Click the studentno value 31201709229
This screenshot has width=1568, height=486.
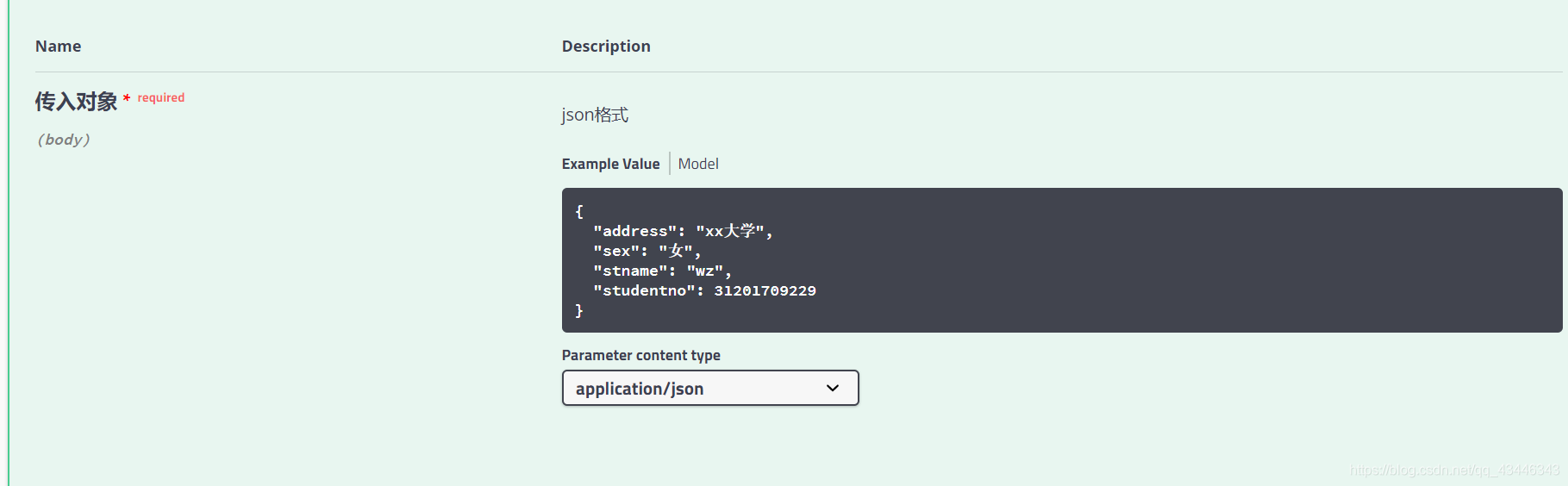tap(765, 290)
